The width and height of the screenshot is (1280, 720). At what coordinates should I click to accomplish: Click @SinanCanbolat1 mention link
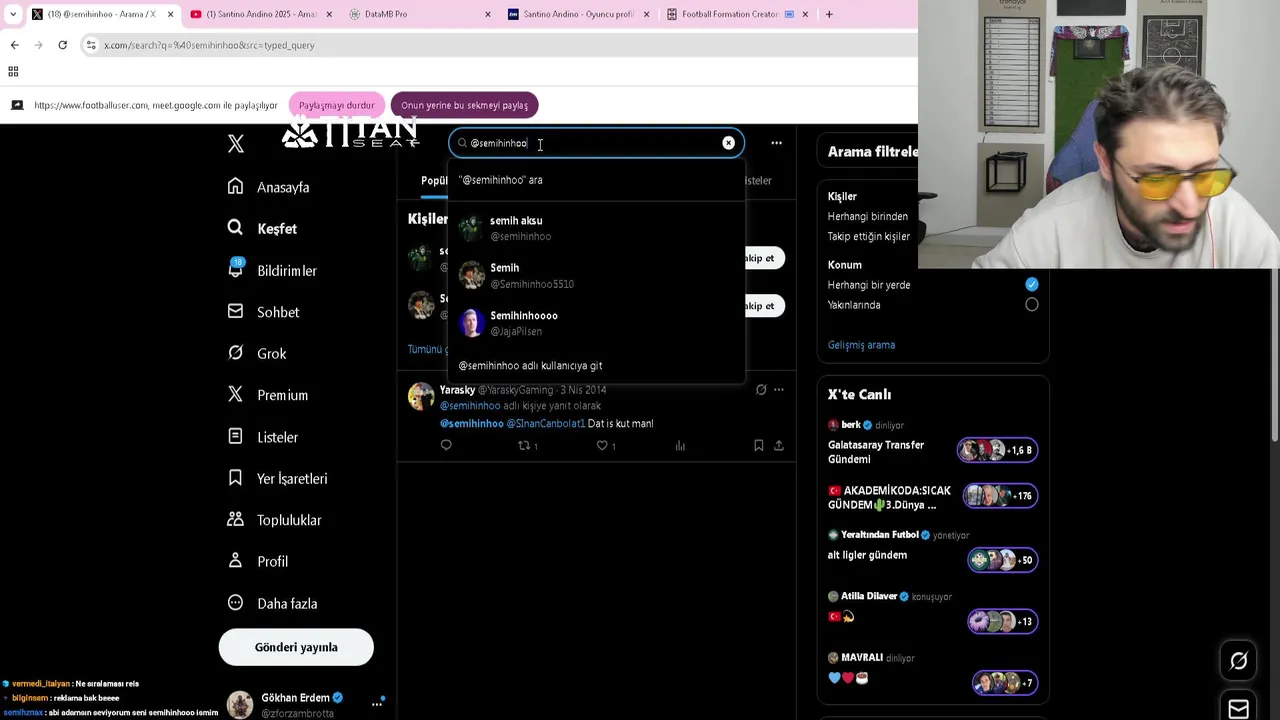point(546,424)
